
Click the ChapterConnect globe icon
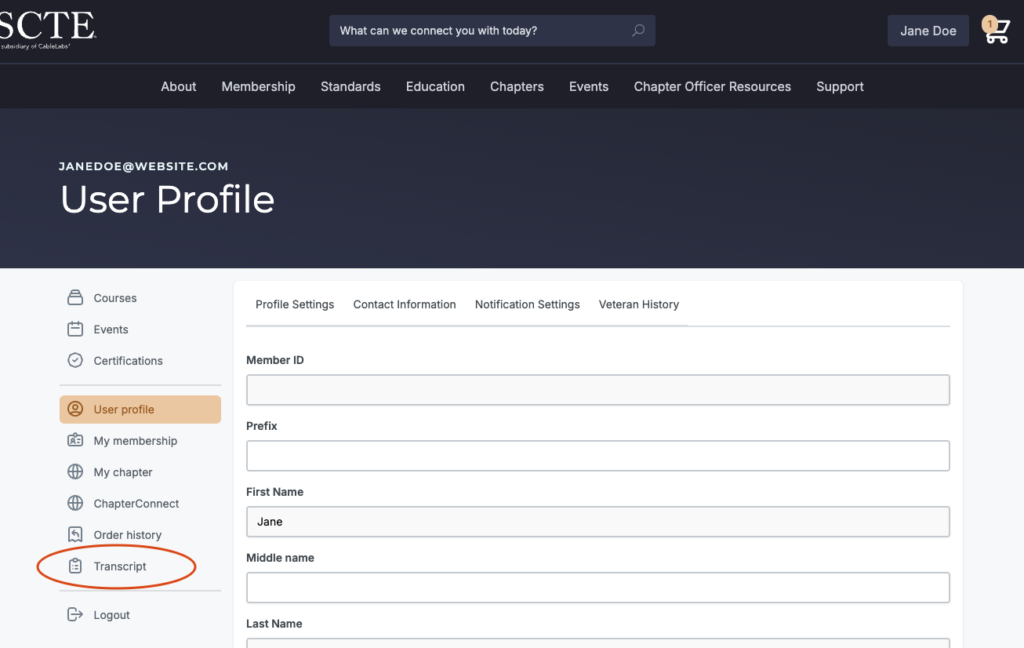click(x=75, y=503)
